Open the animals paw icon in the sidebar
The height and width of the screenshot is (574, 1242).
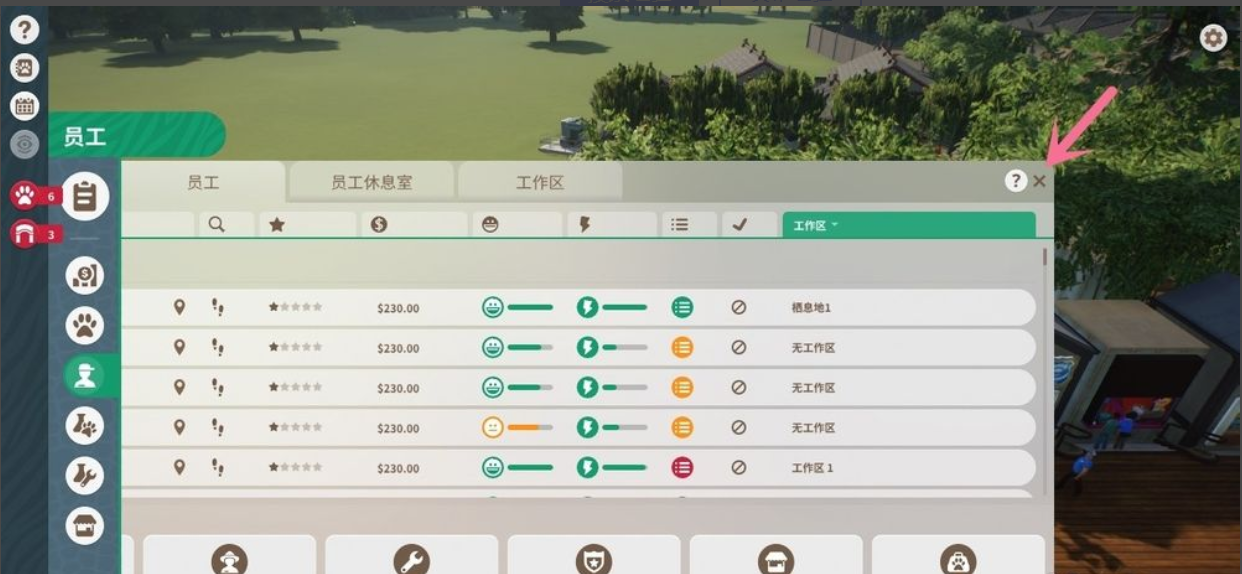pyautogui.click(x=85, y=325)
